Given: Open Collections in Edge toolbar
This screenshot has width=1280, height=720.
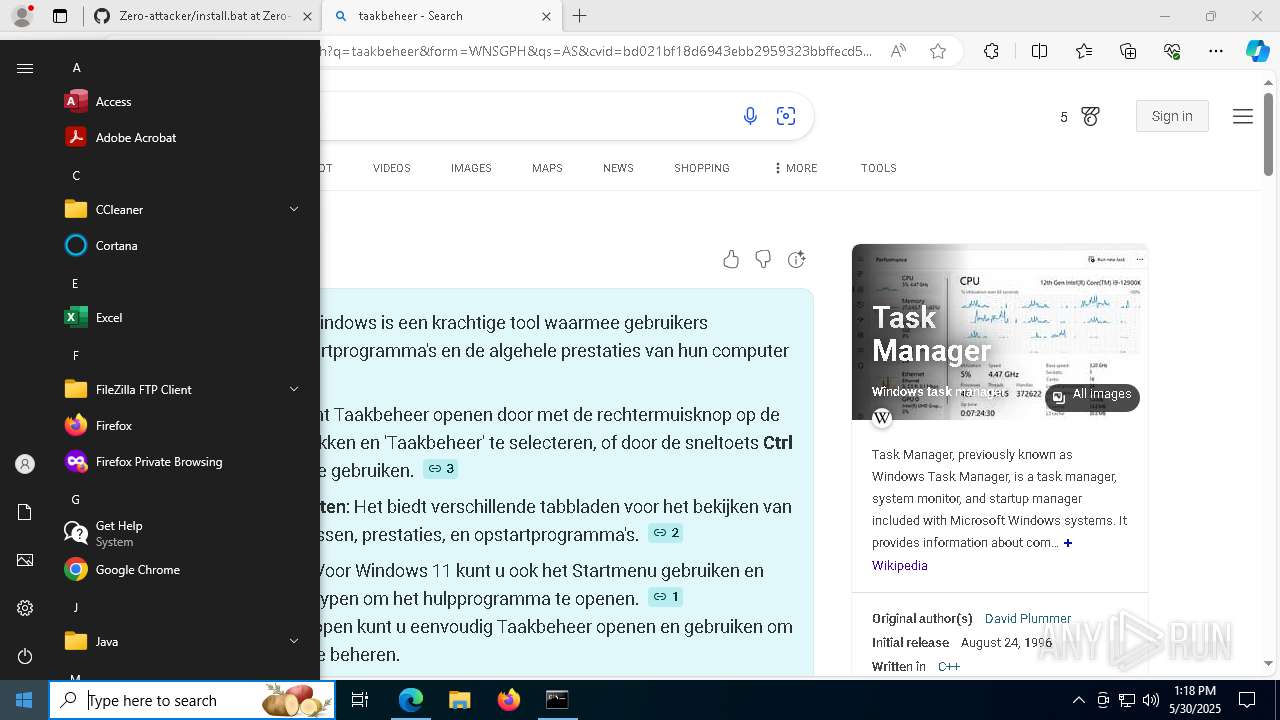Looking at the screenshot, I should (x=1128, y=51).
